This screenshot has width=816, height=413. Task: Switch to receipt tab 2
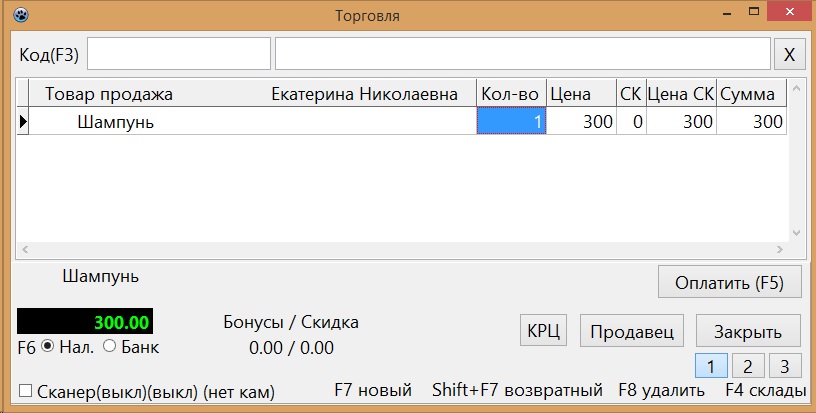748,366
